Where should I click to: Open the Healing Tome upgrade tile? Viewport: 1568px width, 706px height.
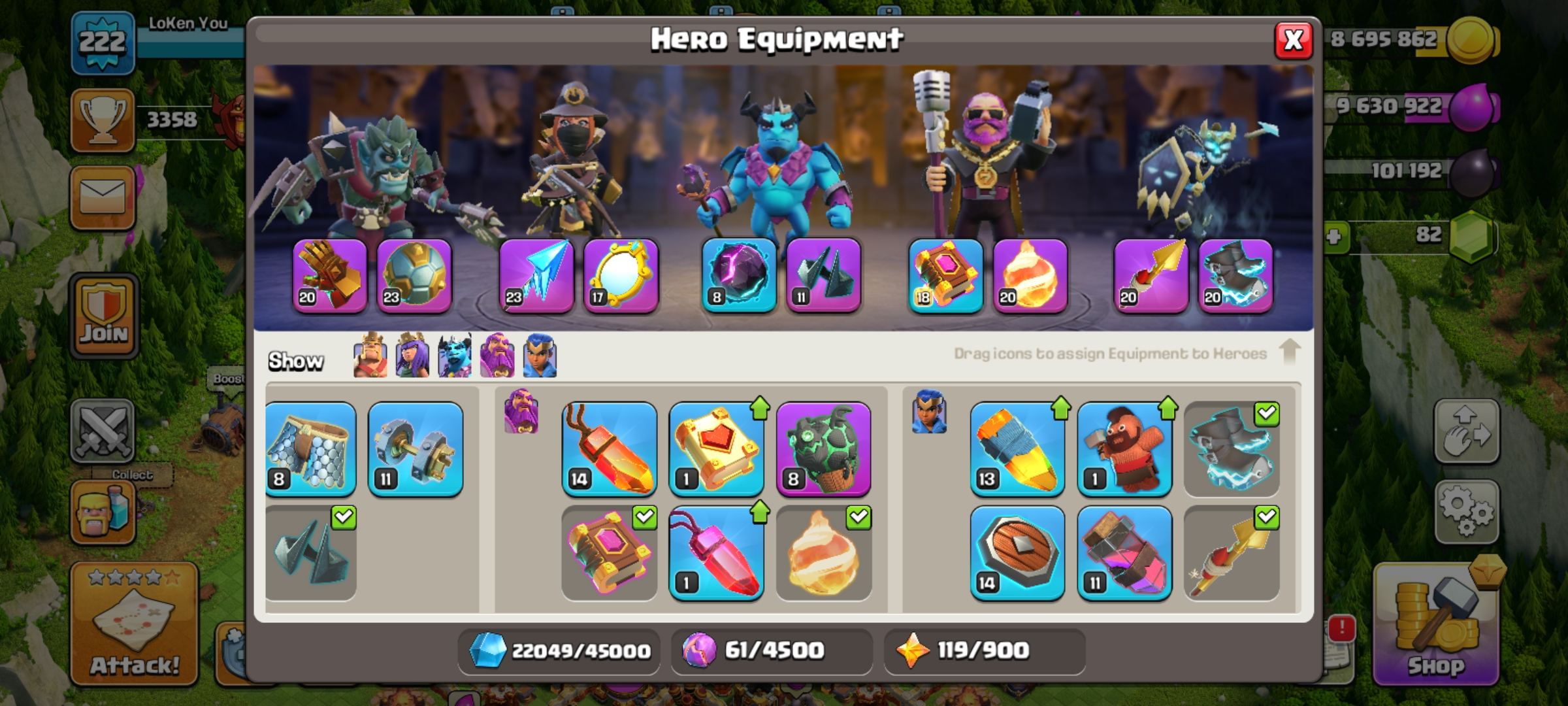coord(717,449)
